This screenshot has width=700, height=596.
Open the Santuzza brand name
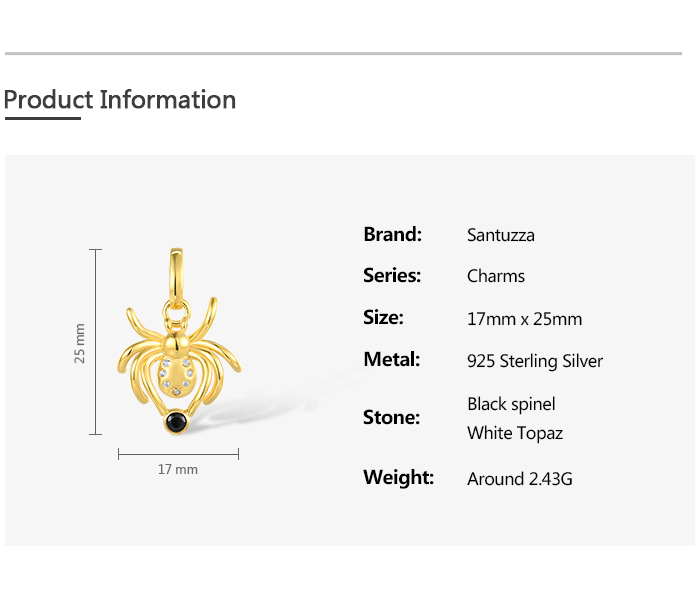pyautogui.click(x=501, y=236)
